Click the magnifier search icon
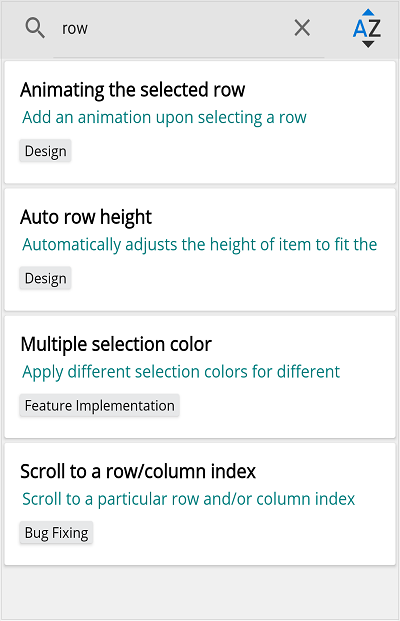 [x=35, y=29]
